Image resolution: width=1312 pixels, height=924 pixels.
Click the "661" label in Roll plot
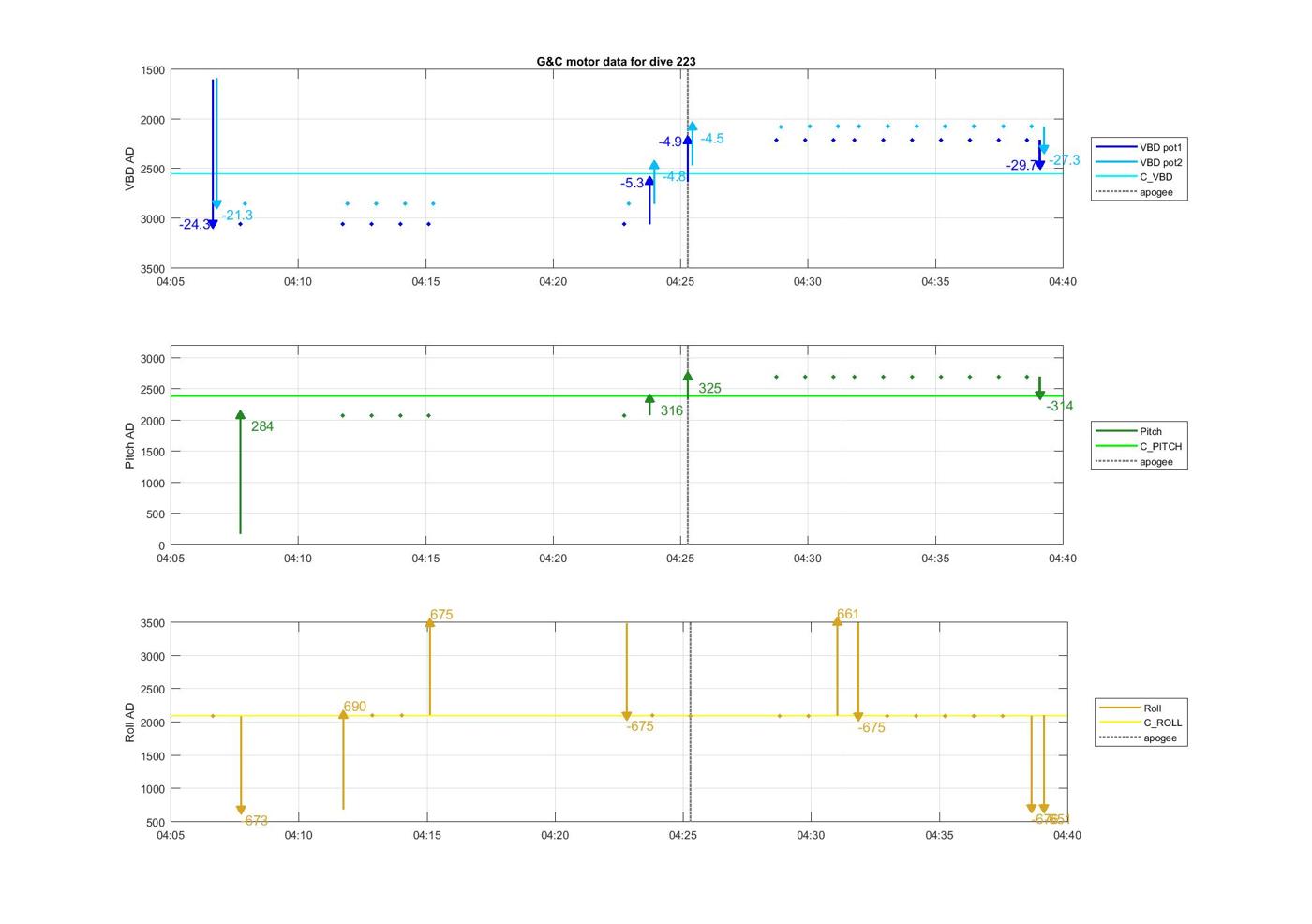tap(847, 615)
